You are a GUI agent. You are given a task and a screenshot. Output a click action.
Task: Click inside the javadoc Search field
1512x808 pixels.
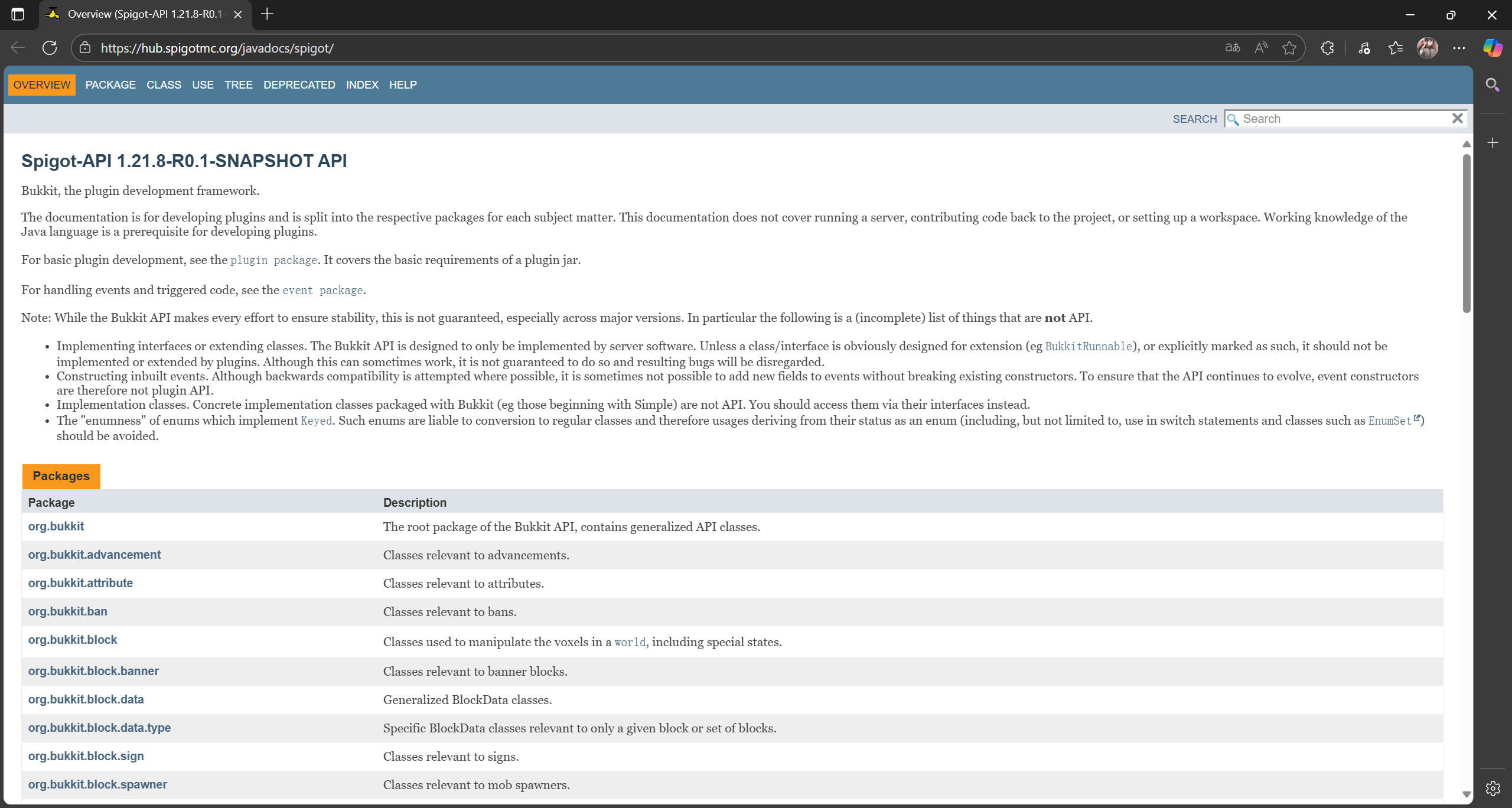1341,118
